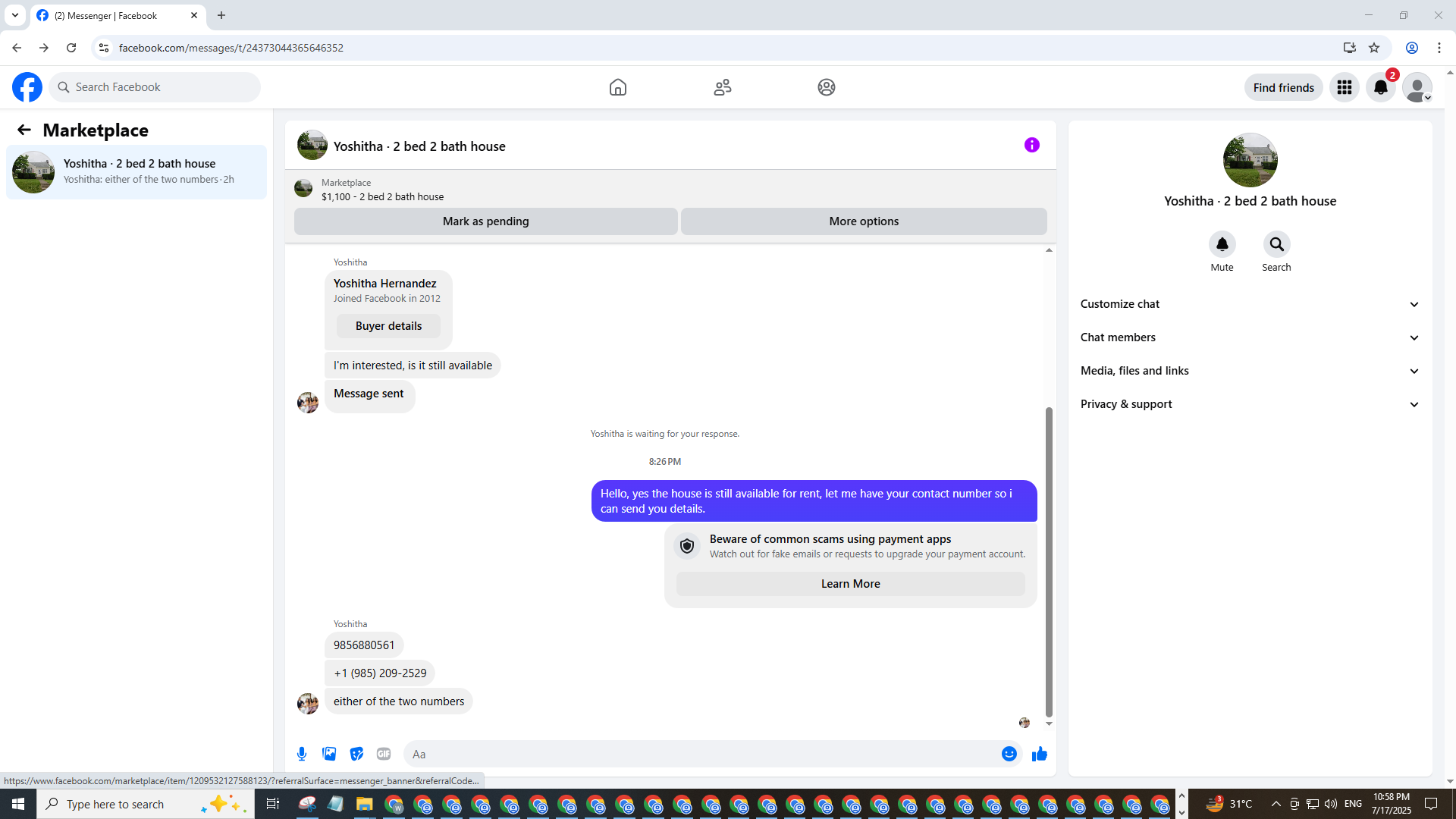Open the account profile avatar menu
The image size is (1456, 819).
click(x=1417, y=87)
